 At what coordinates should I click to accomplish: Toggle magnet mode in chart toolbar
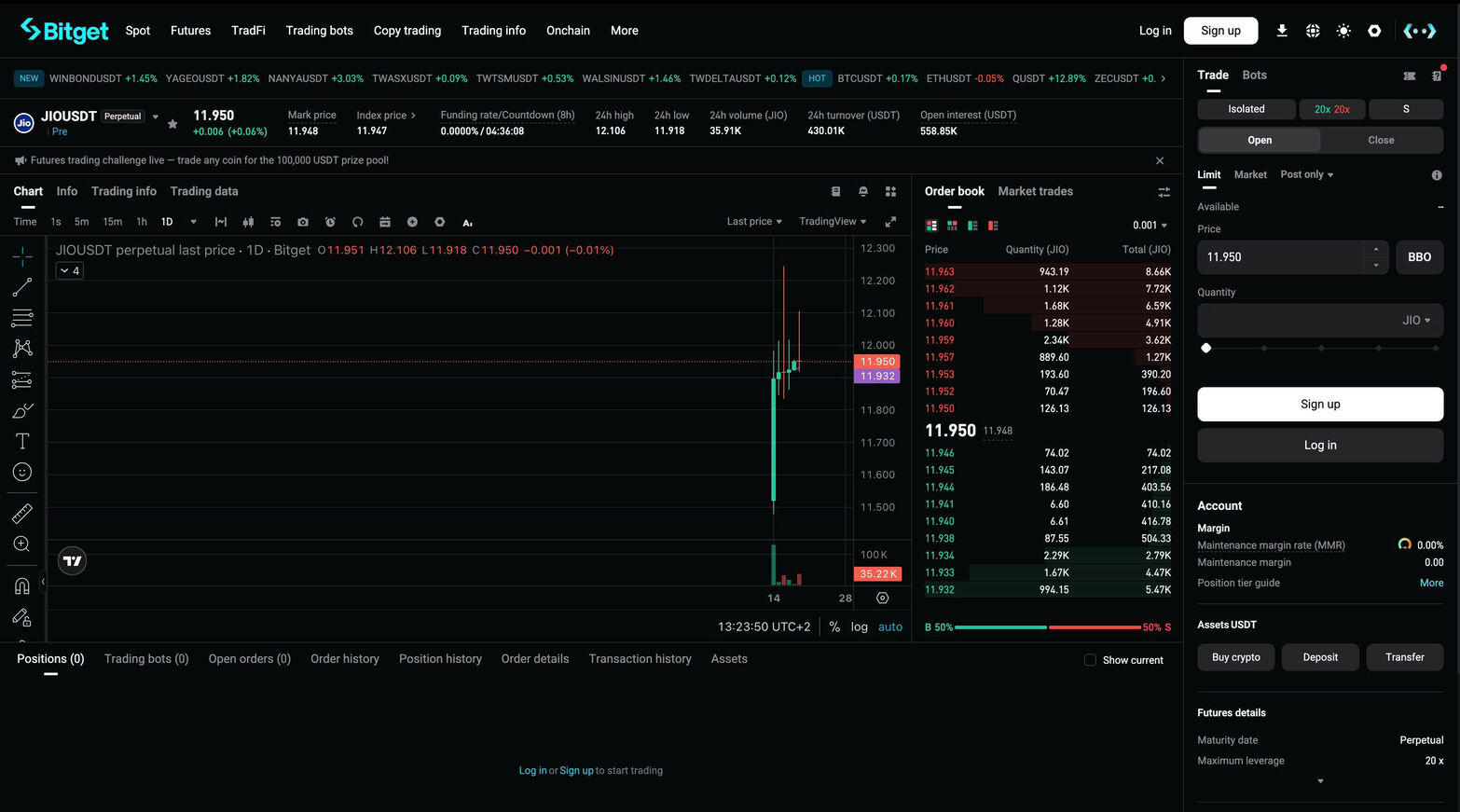22,586
